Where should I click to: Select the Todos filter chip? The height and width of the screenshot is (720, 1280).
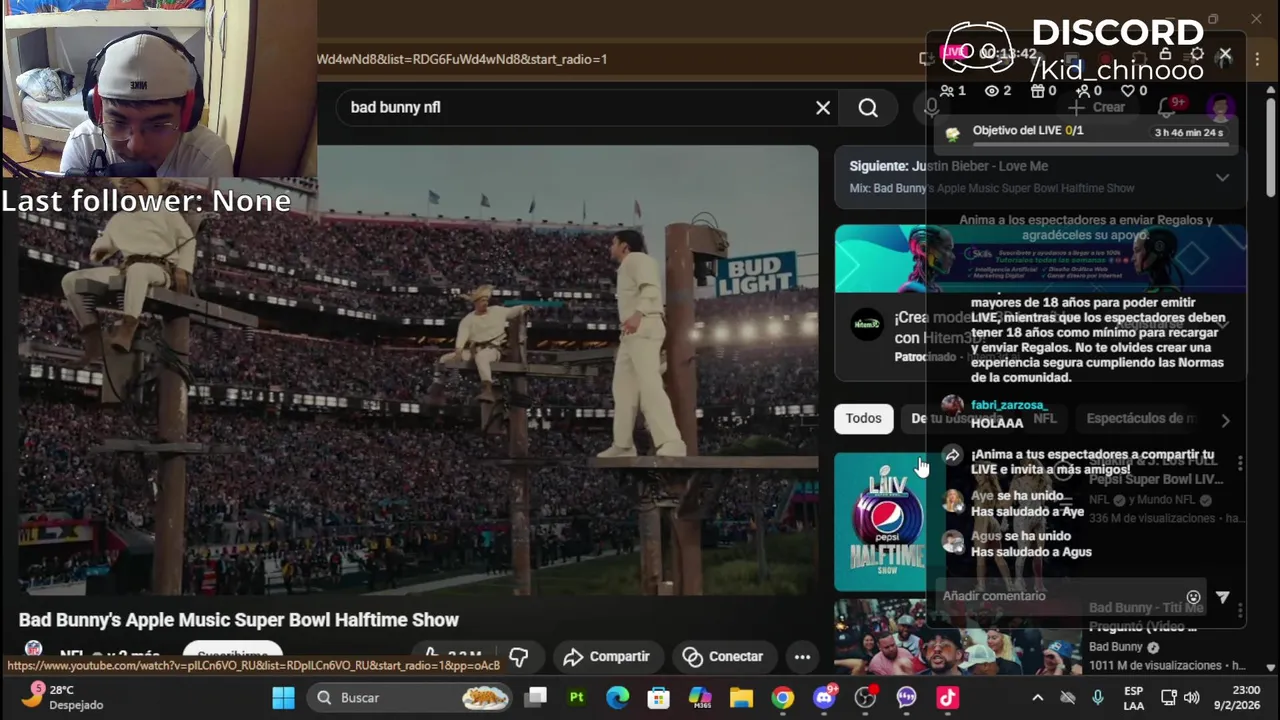(x=864, y=418)
